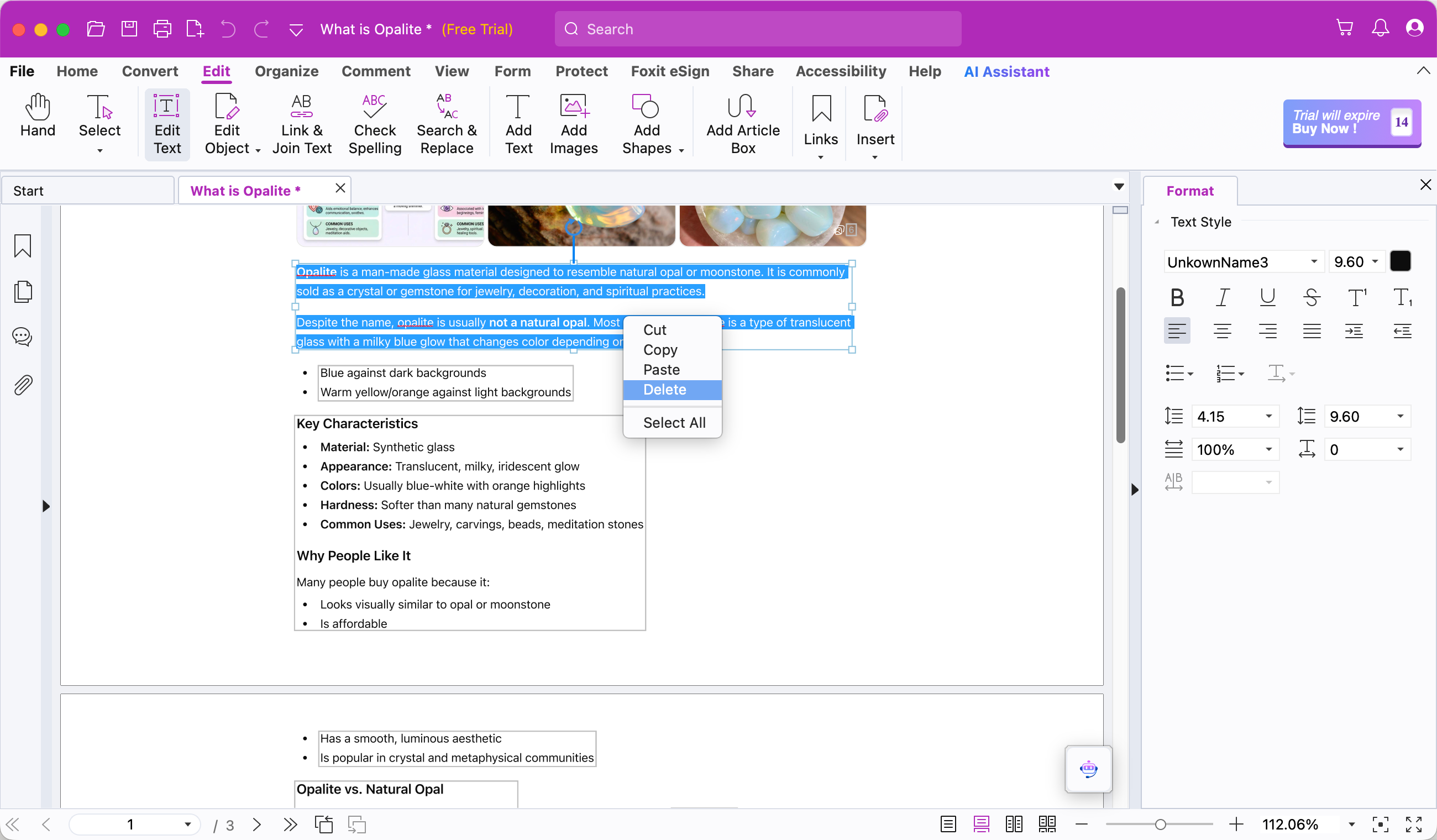
Task: Toggle Italic text style
Action: (1222, 297)
